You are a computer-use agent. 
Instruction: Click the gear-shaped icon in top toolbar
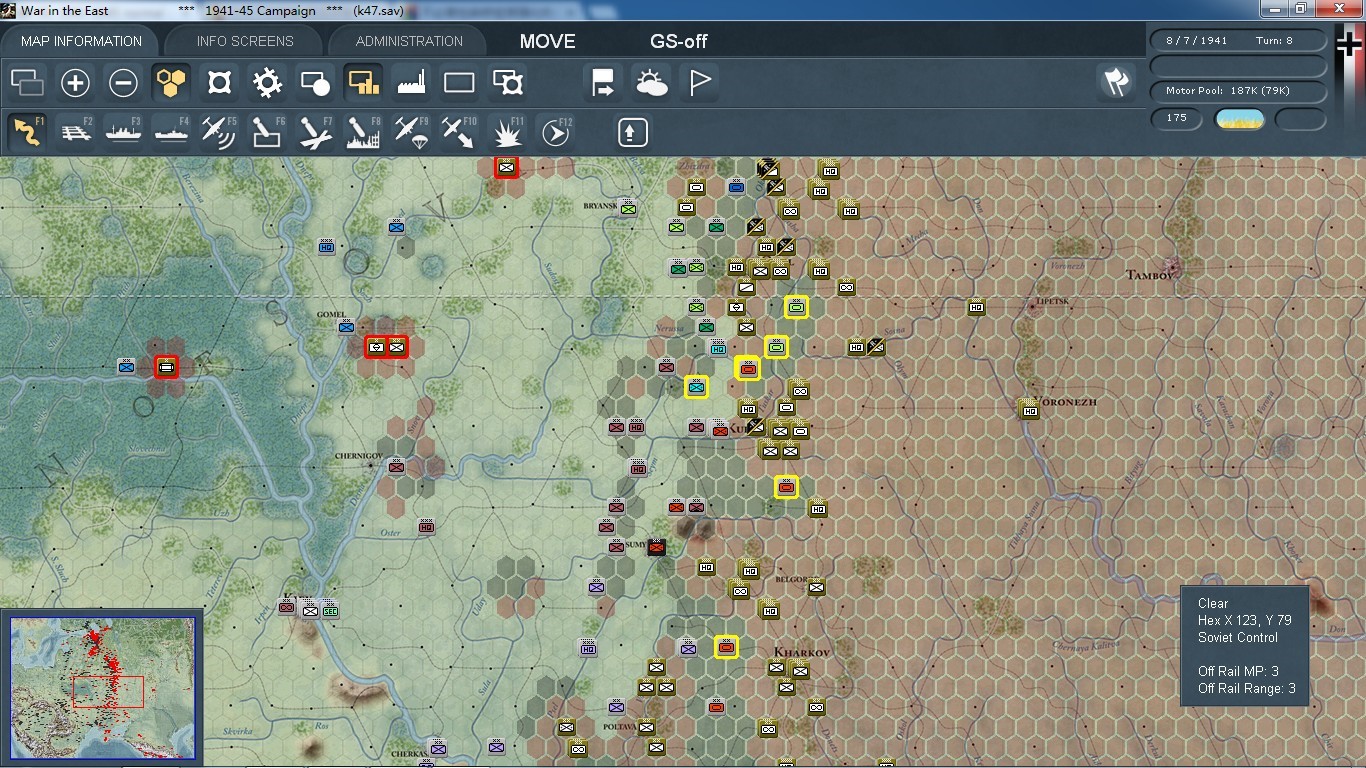click(x=267, y=83)
